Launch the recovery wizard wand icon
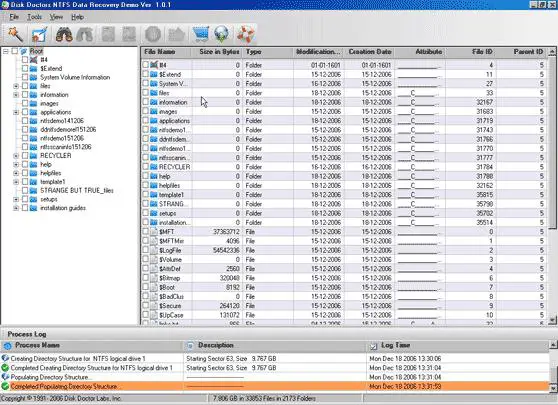This screenshot has height=405, width=558. pos(15,35)
